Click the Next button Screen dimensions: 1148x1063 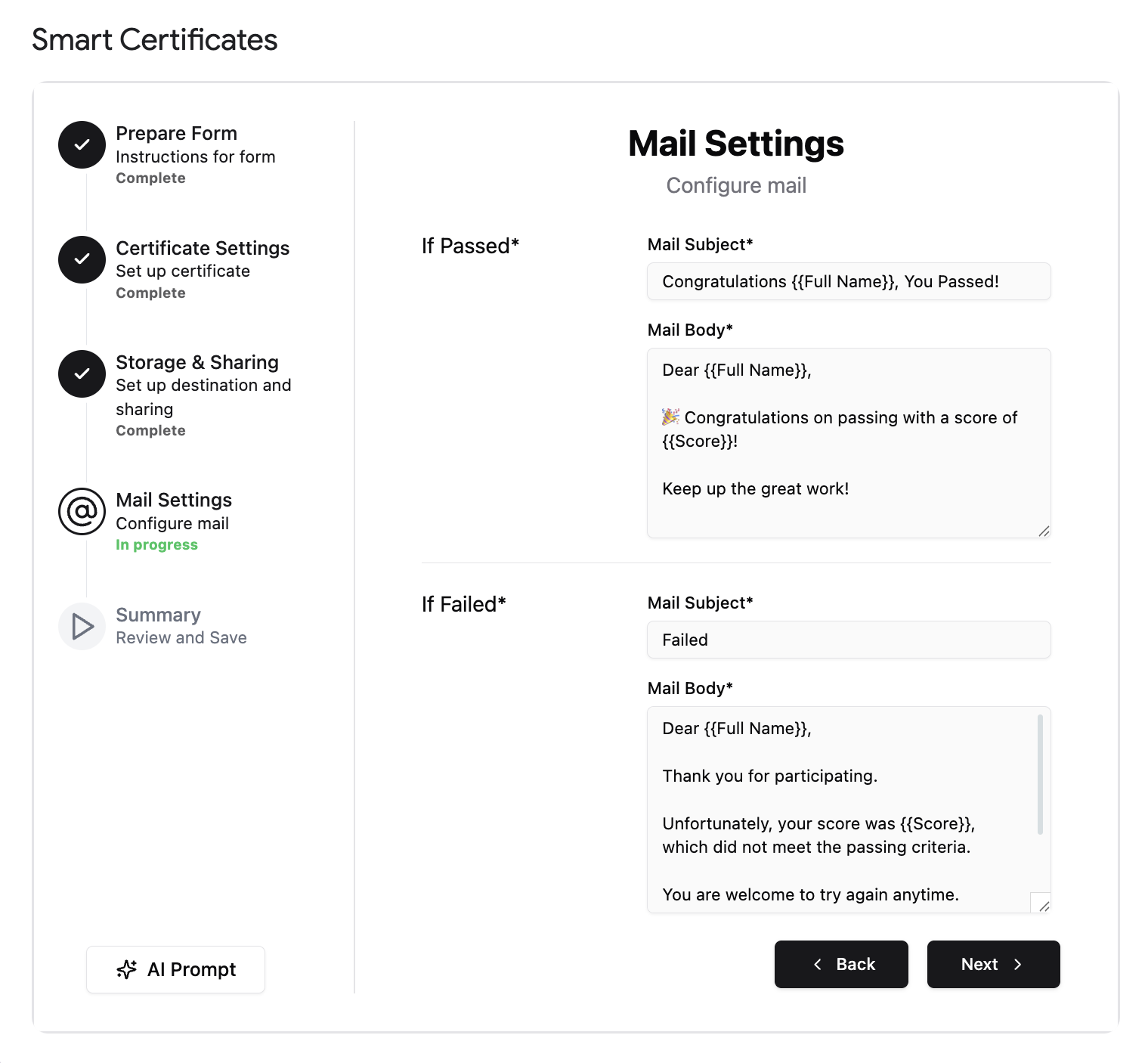tap(994, 964)
